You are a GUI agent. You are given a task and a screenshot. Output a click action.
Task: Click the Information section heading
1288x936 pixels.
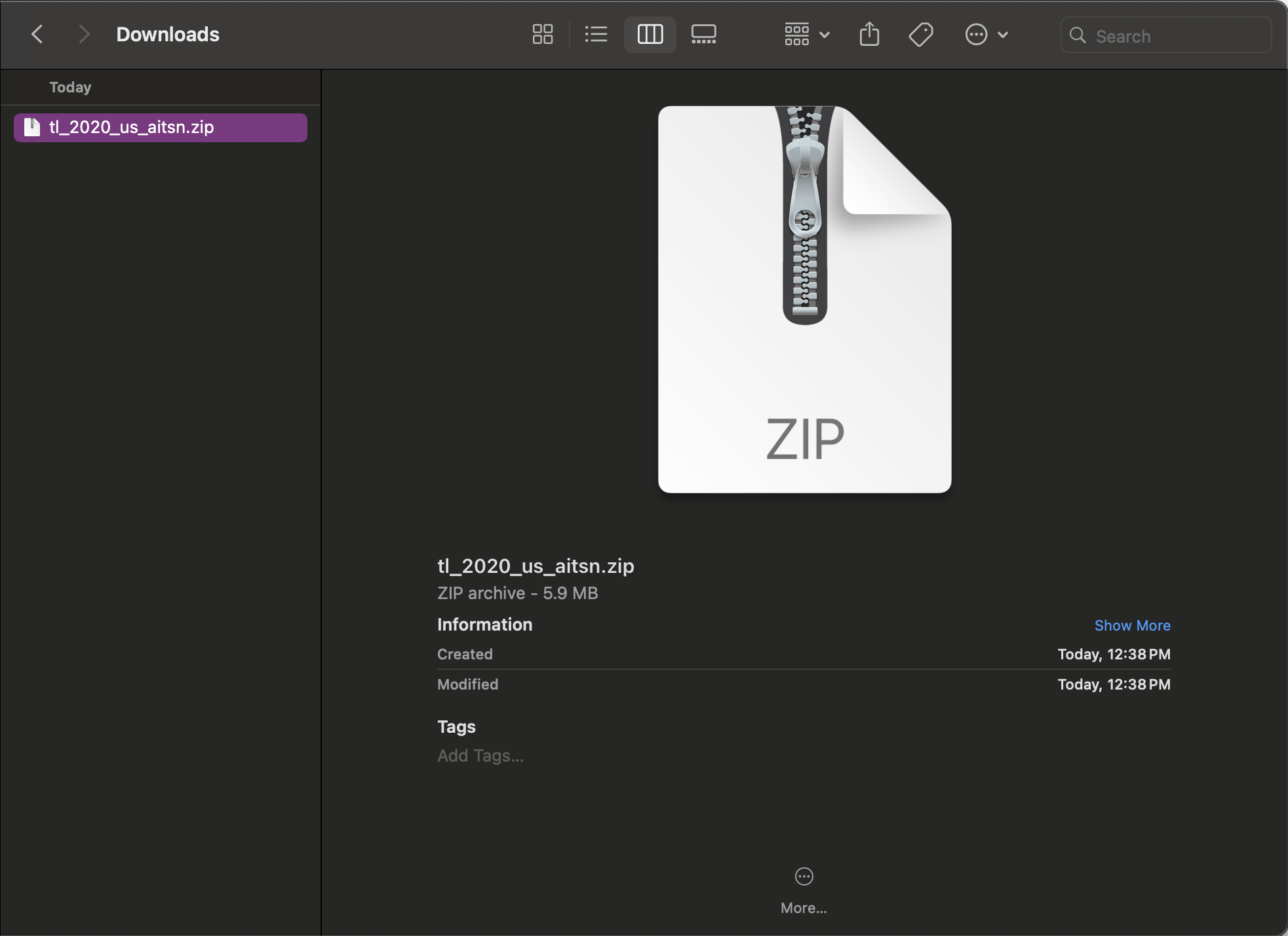tap(484, 625)
